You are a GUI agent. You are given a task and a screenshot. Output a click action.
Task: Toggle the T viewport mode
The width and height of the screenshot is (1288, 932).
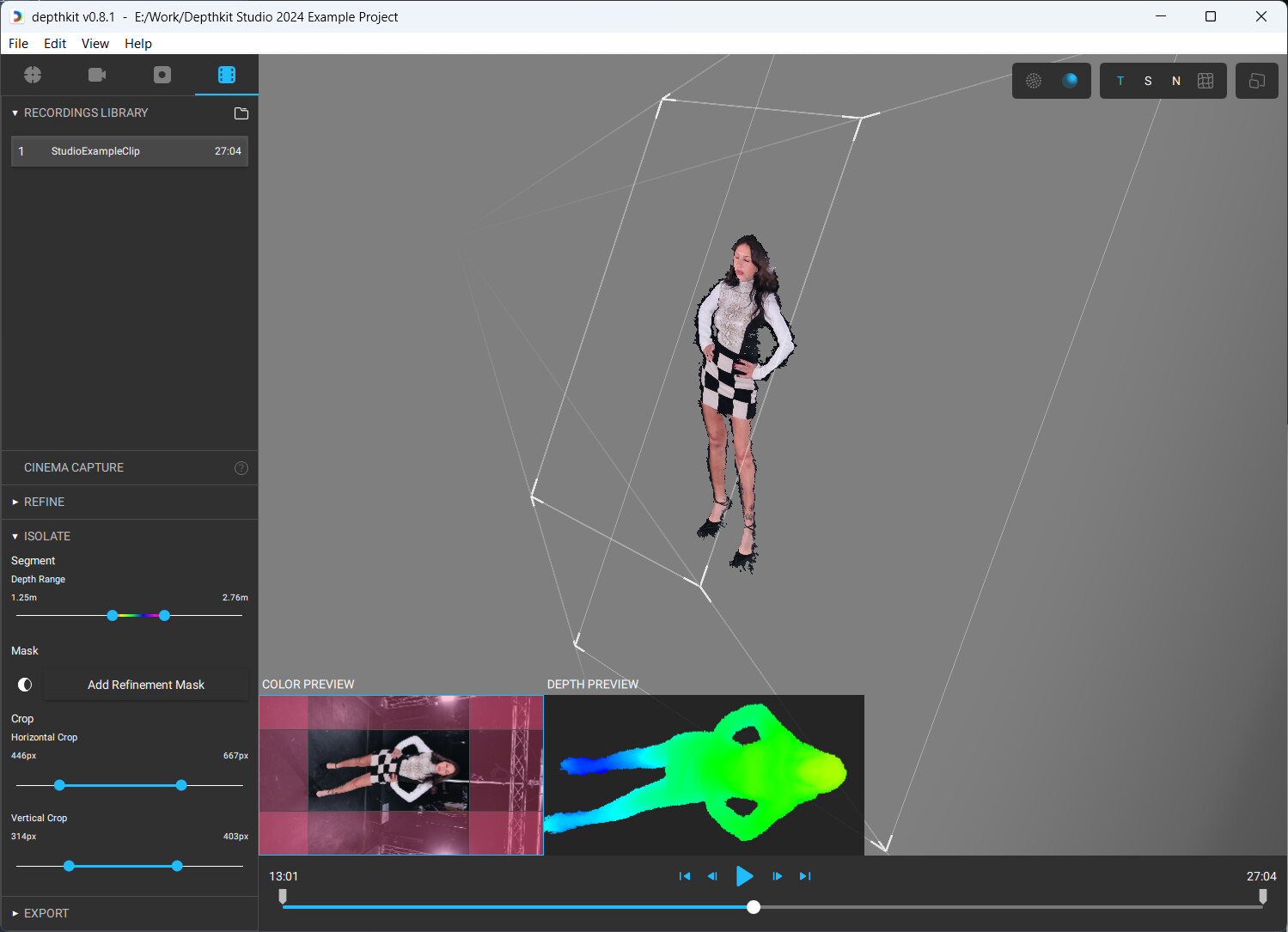pos(1120,81)
